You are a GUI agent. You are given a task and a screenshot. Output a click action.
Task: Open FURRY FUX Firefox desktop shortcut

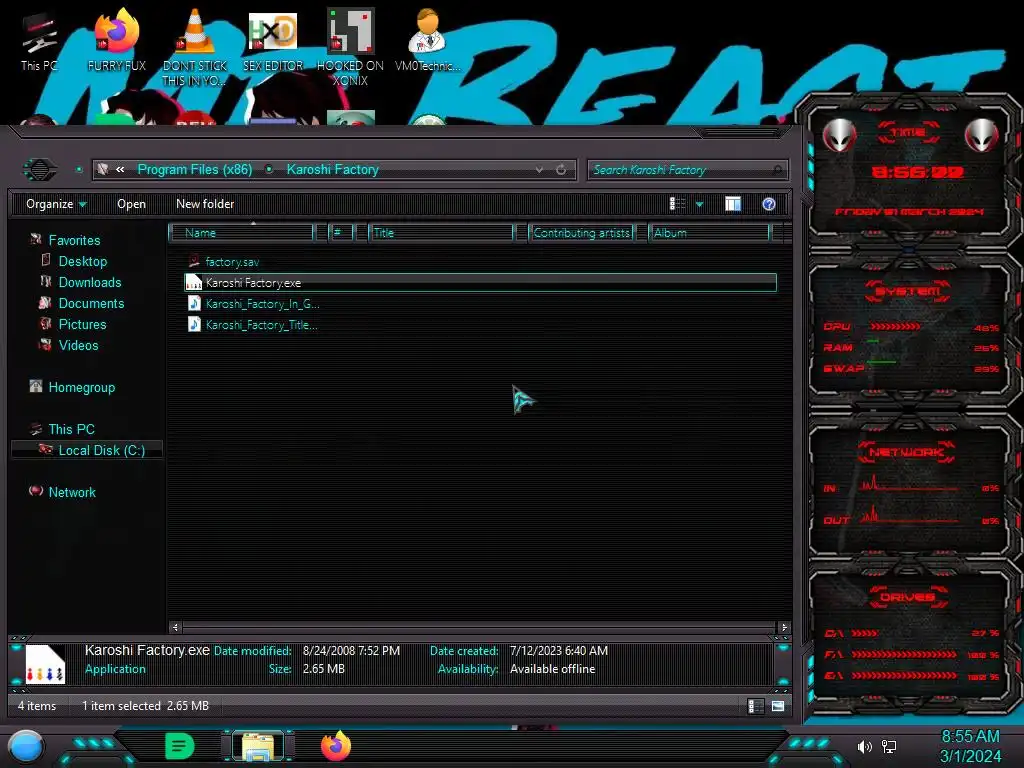click(x=116, y=40)
